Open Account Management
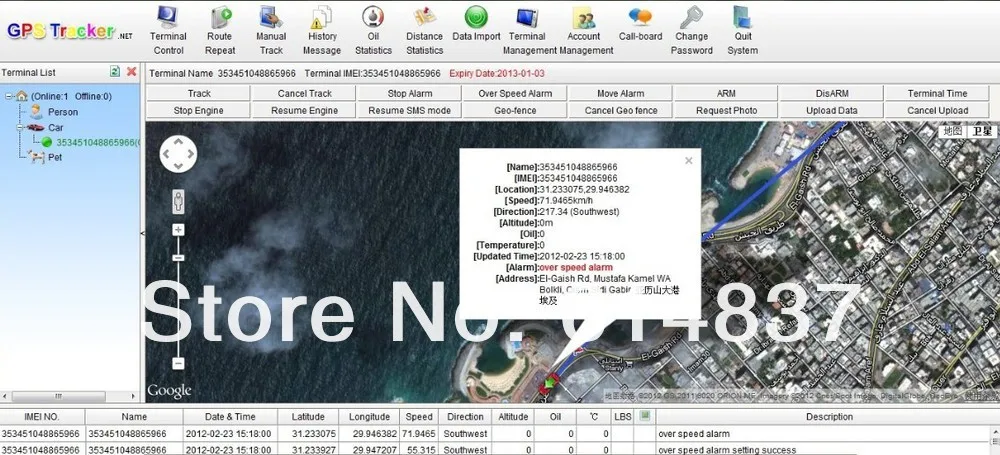This screenshot has height=455, width=1000. (x=585, y=30)
